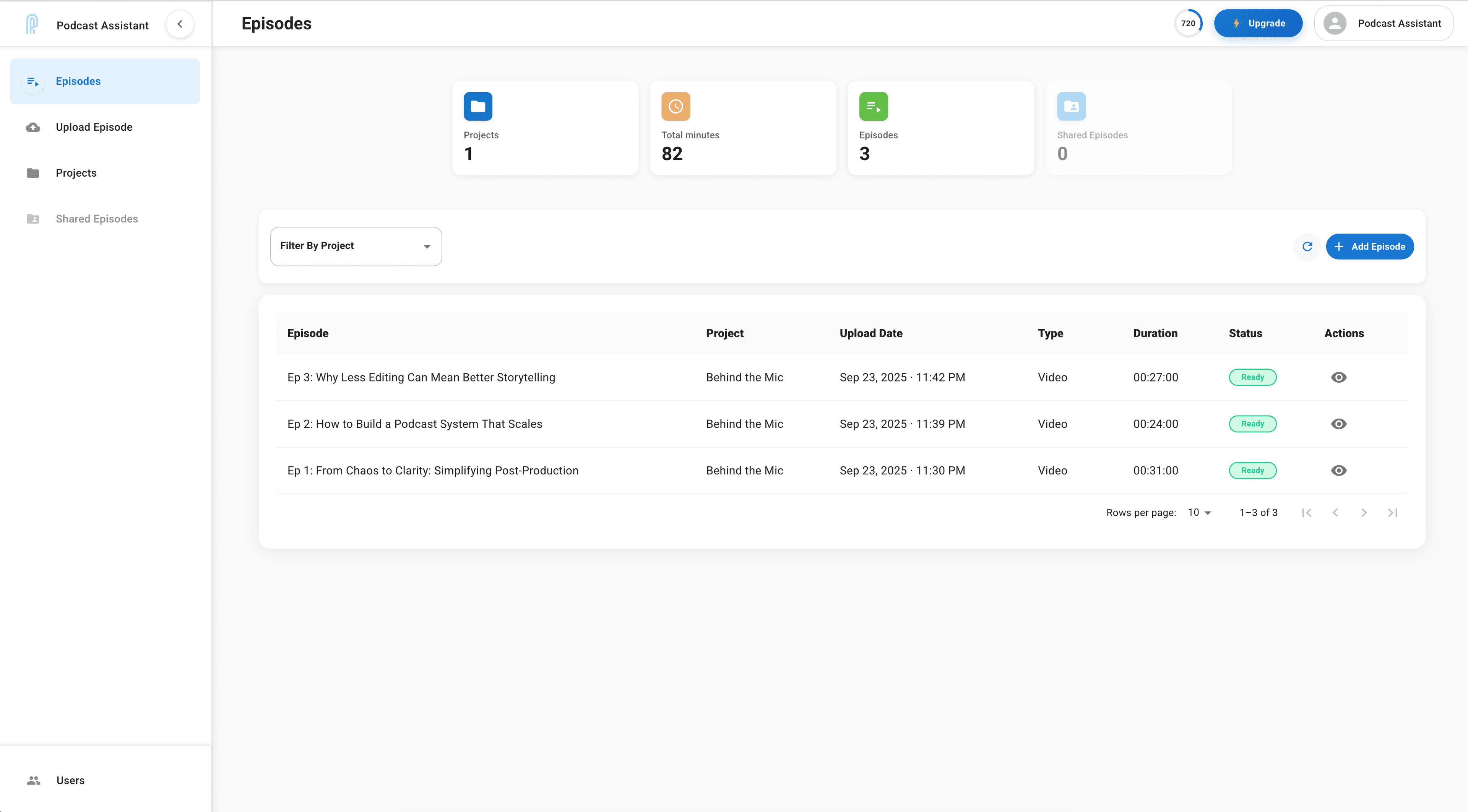The height and width of the screenshot is (812, 1468).
Task: View Ep 3 with the eye icon
Action: 1339,377
